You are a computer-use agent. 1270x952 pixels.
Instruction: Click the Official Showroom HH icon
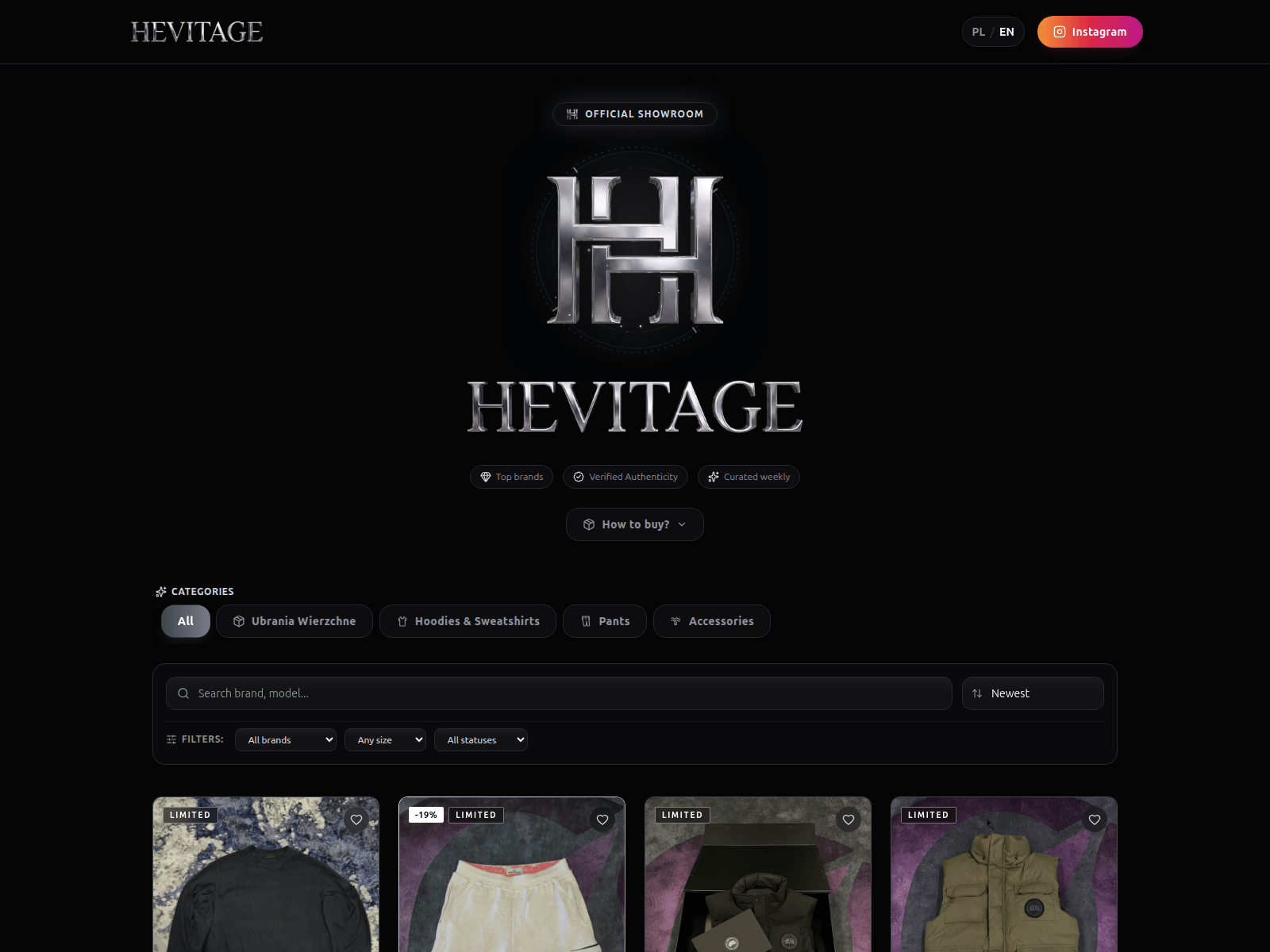572,114
